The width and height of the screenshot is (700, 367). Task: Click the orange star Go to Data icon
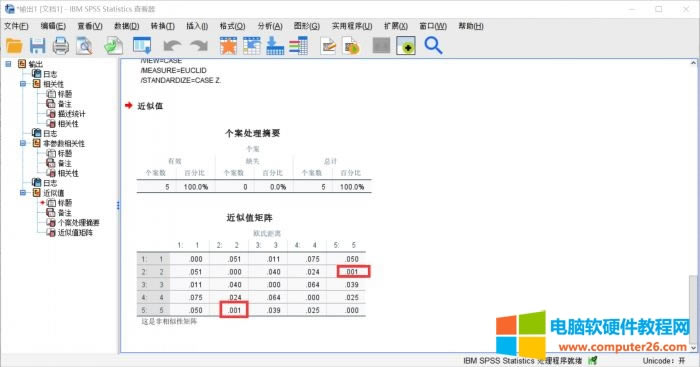[x=228, y=46]
